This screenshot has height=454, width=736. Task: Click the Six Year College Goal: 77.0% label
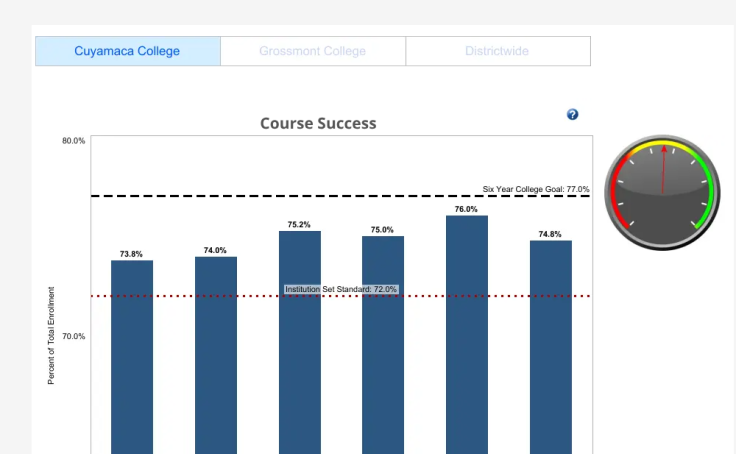pos(536,189)
